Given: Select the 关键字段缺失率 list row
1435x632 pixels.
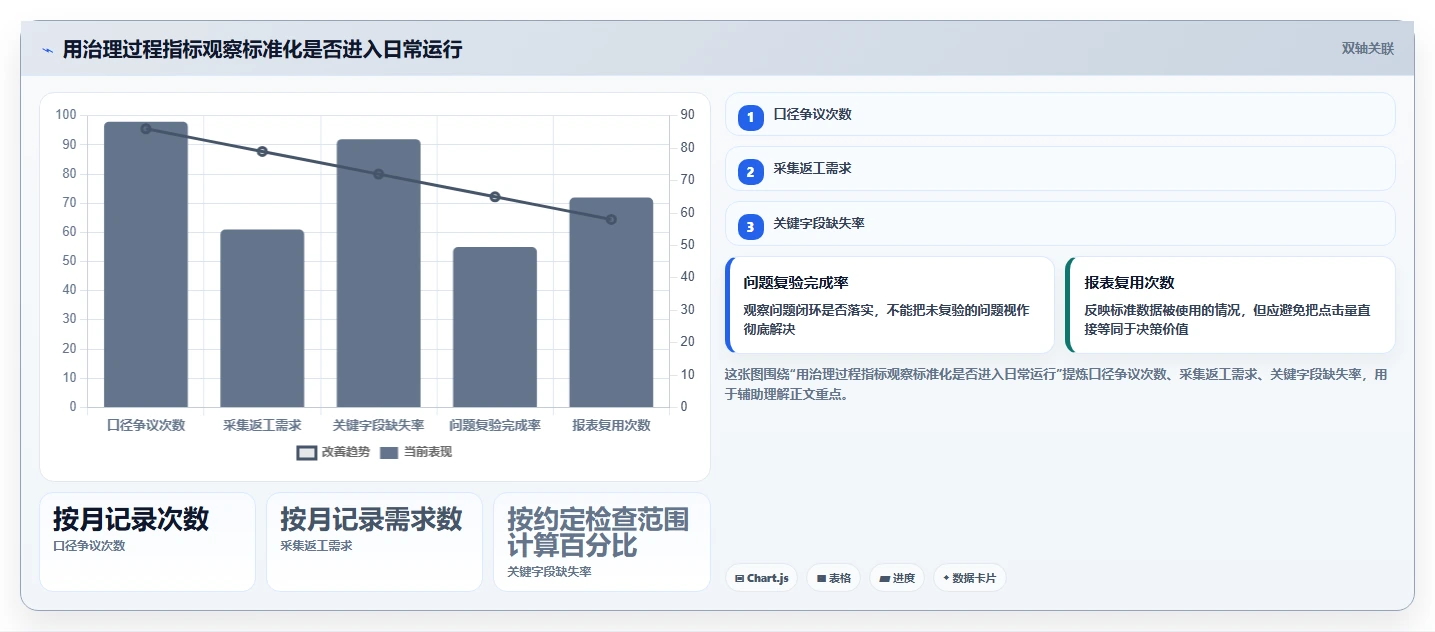Looking at the screenshot, I should (x=1060, y=223).
